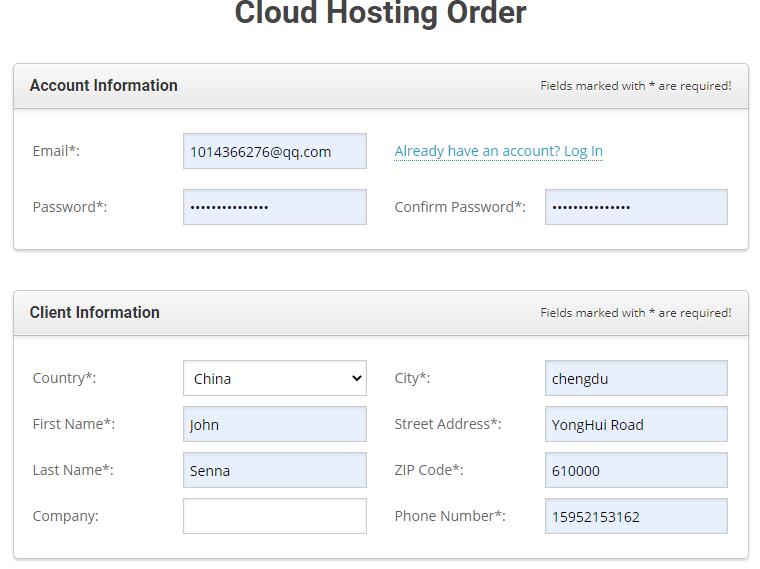Click the 'Confirm Password*:' label text
Screen dimensions: 760x569
point(460,207)
